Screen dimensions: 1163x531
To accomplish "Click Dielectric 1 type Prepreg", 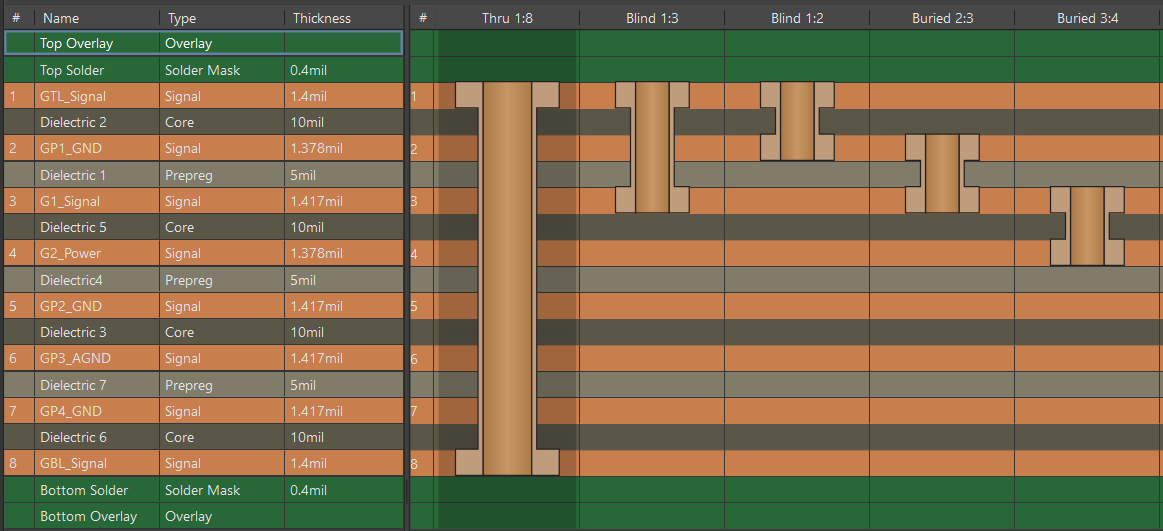I will click(x=188, y=175).
